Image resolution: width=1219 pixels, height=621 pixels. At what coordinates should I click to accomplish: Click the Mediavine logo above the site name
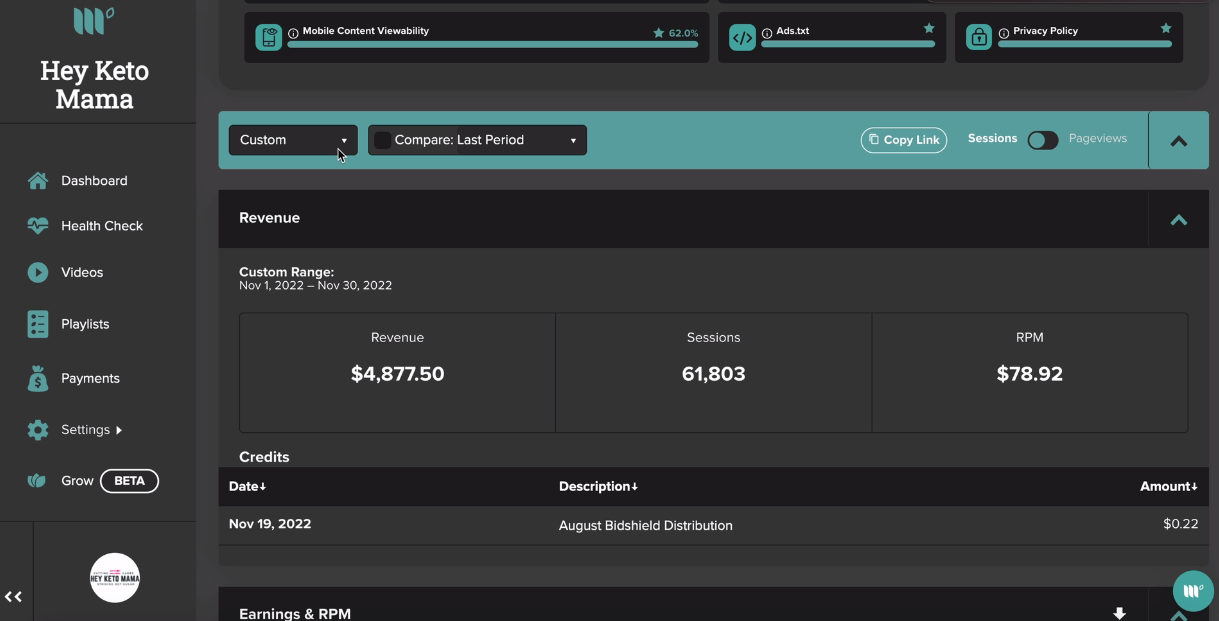94,20
